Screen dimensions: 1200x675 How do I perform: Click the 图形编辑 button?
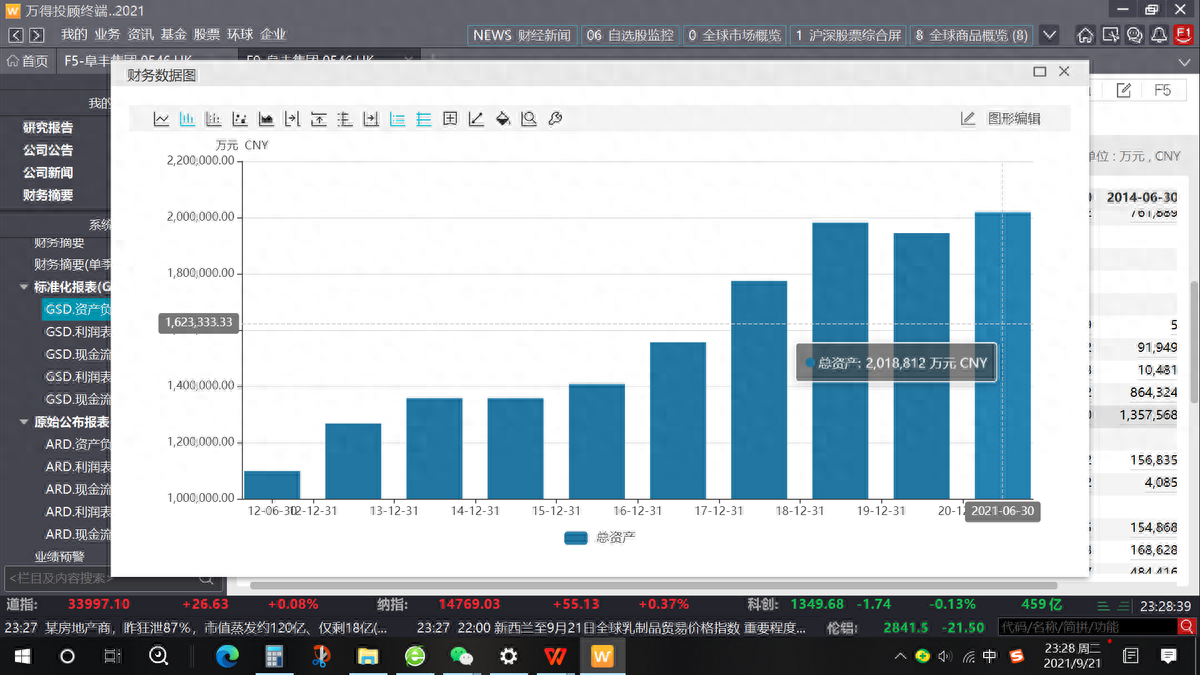tap(1002, 119)
